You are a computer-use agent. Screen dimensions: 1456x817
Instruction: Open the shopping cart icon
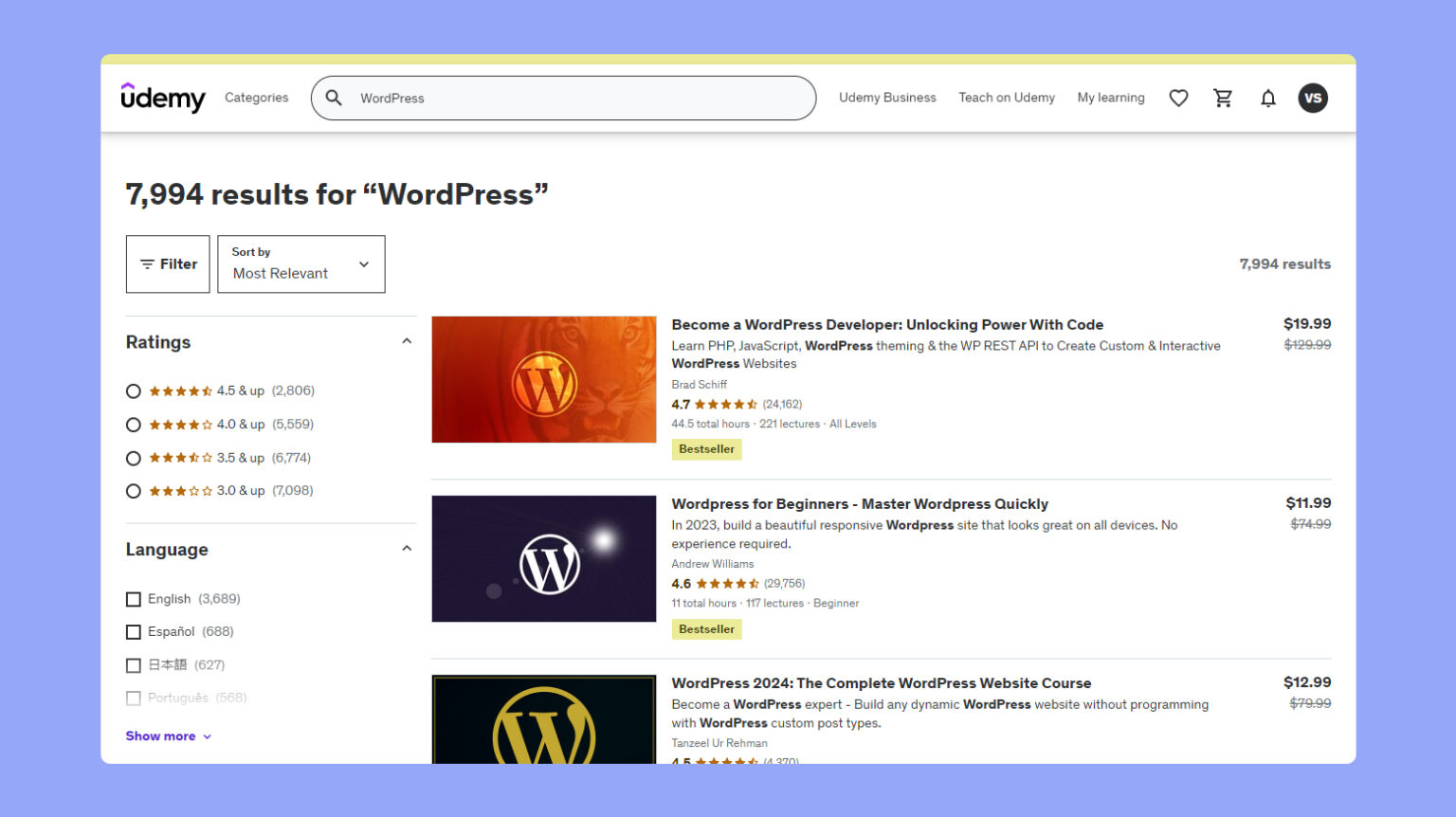1223,98
